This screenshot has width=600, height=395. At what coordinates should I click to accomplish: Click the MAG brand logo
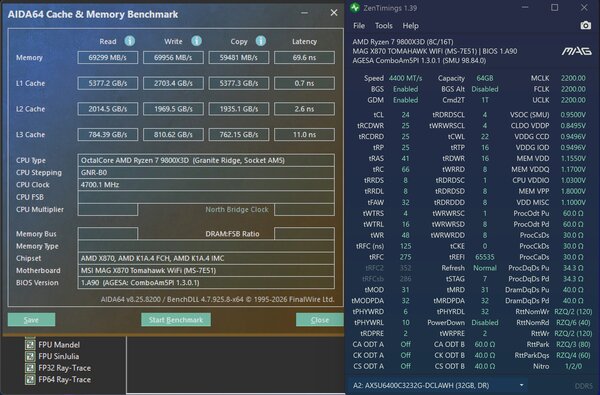576,51
